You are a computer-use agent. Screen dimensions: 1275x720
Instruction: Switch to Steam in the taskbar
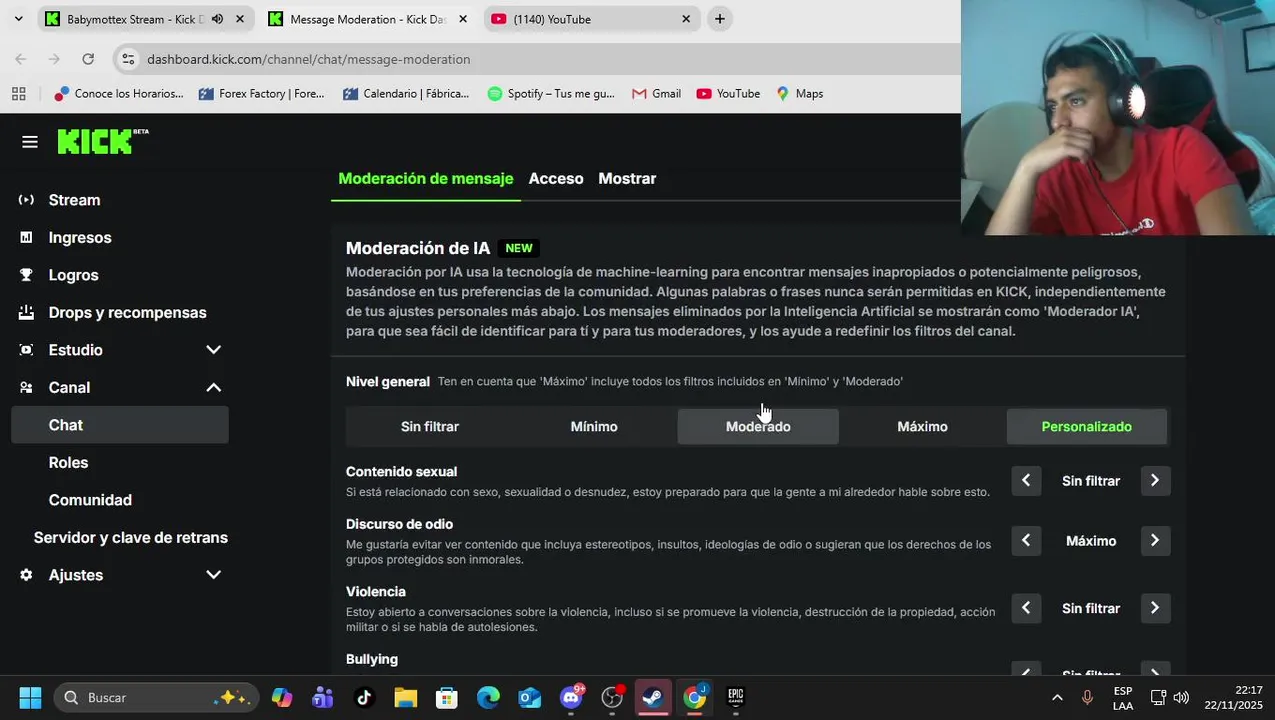[653, 697]
